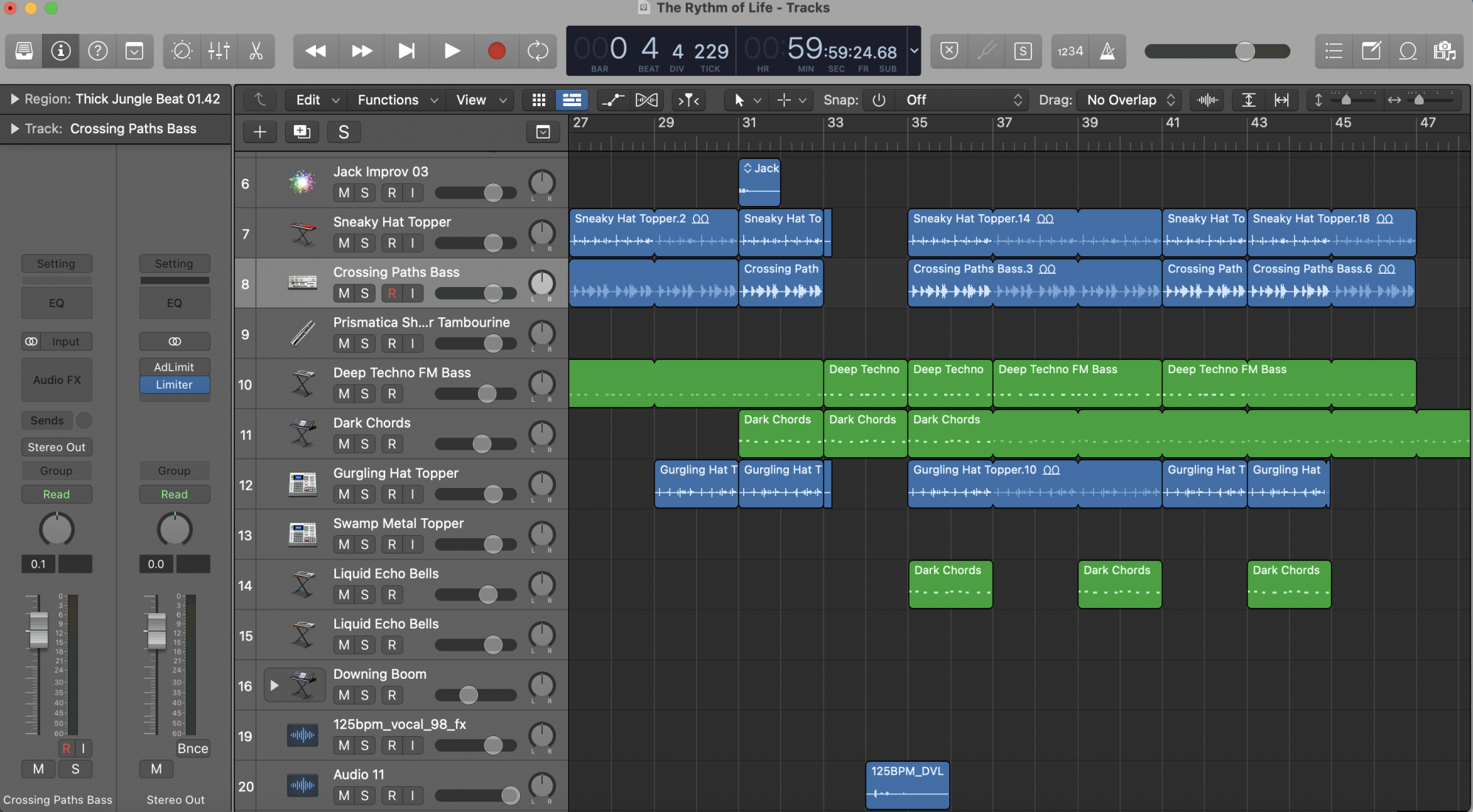The width and height of the screenshot is (1473, 812).
Task: Click the master volume slider in toolbar
Action: pos(1217,51)
